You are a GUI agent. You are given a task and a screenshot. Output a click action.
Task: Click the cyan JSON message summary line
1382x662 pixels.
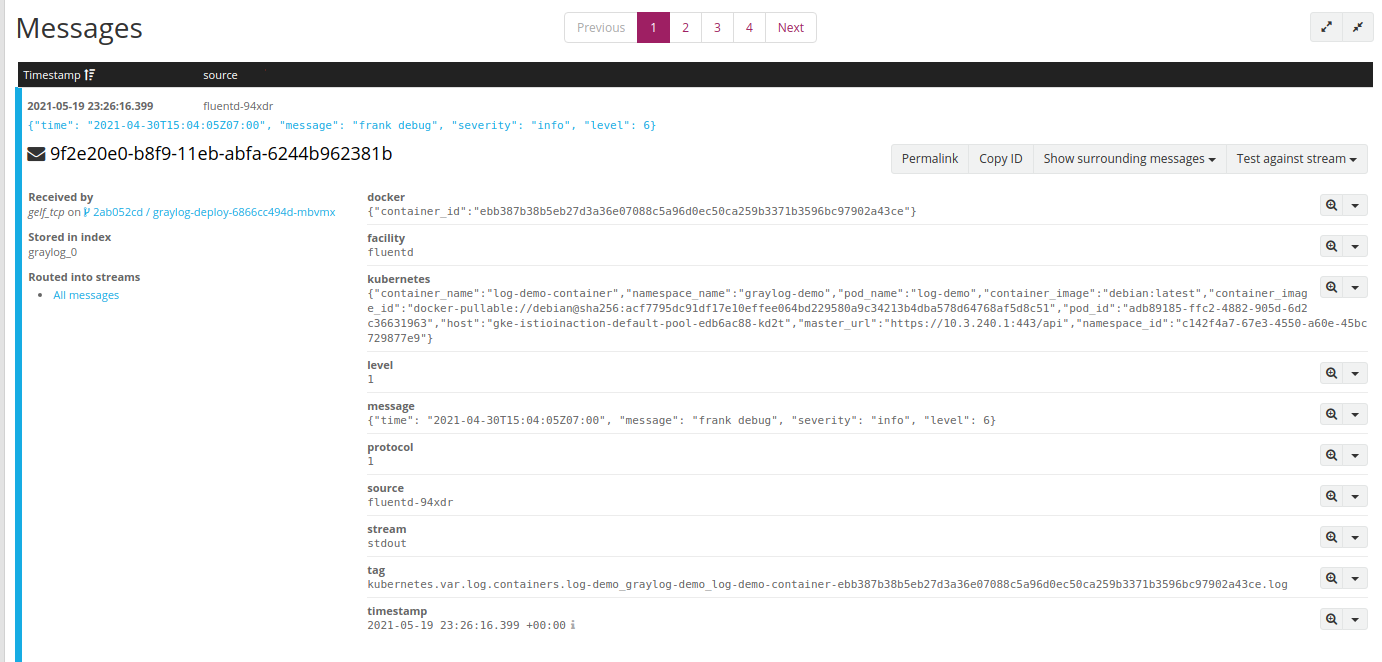(341, 125)
